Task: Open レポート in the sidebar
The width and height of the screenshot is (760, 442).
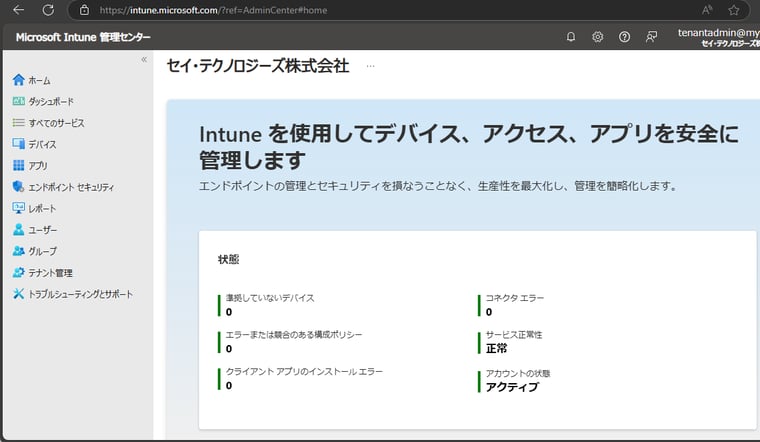Action: click(x=42, y=208)
